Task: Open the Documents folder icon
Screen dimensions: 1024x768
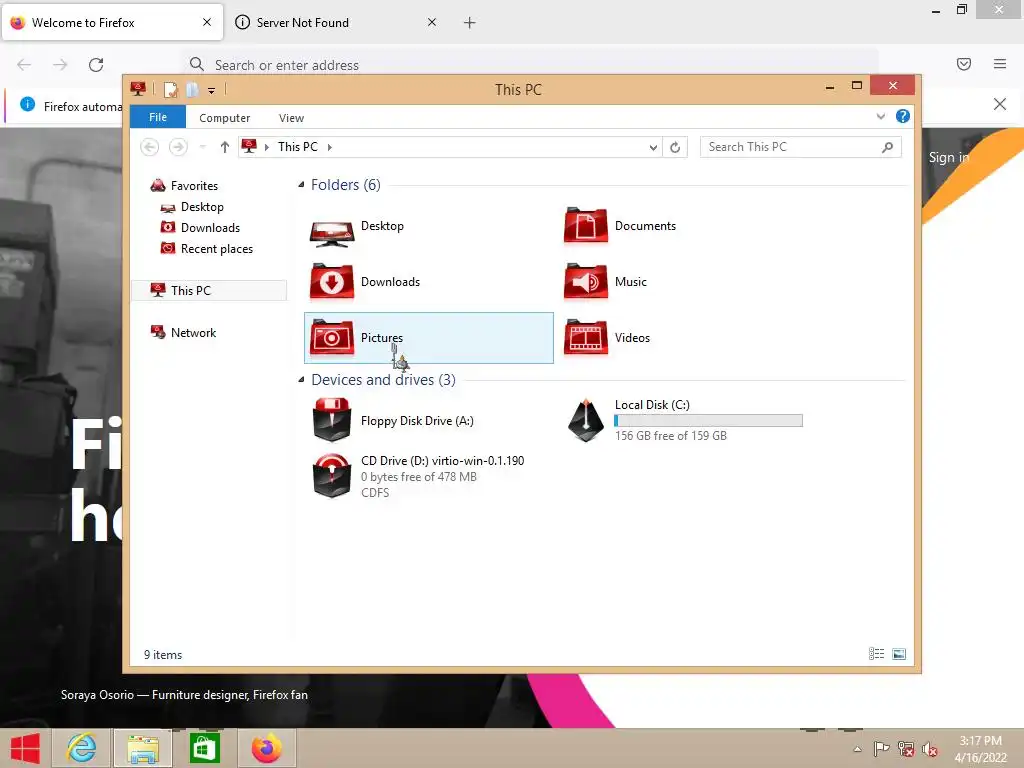Action: coord(586,226)
